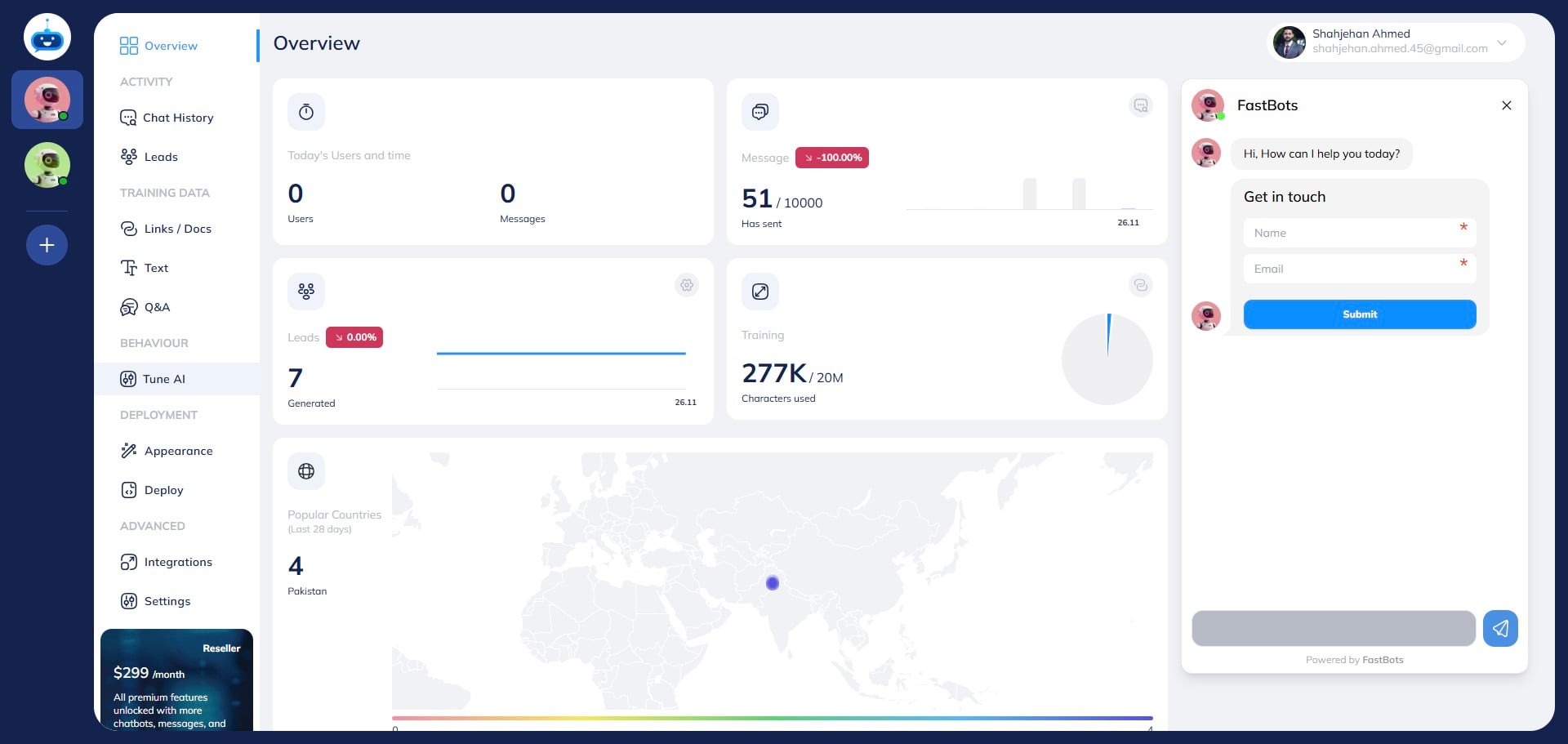Select the pink robot chatbot avatar
1568x744 pixels.
47,100
